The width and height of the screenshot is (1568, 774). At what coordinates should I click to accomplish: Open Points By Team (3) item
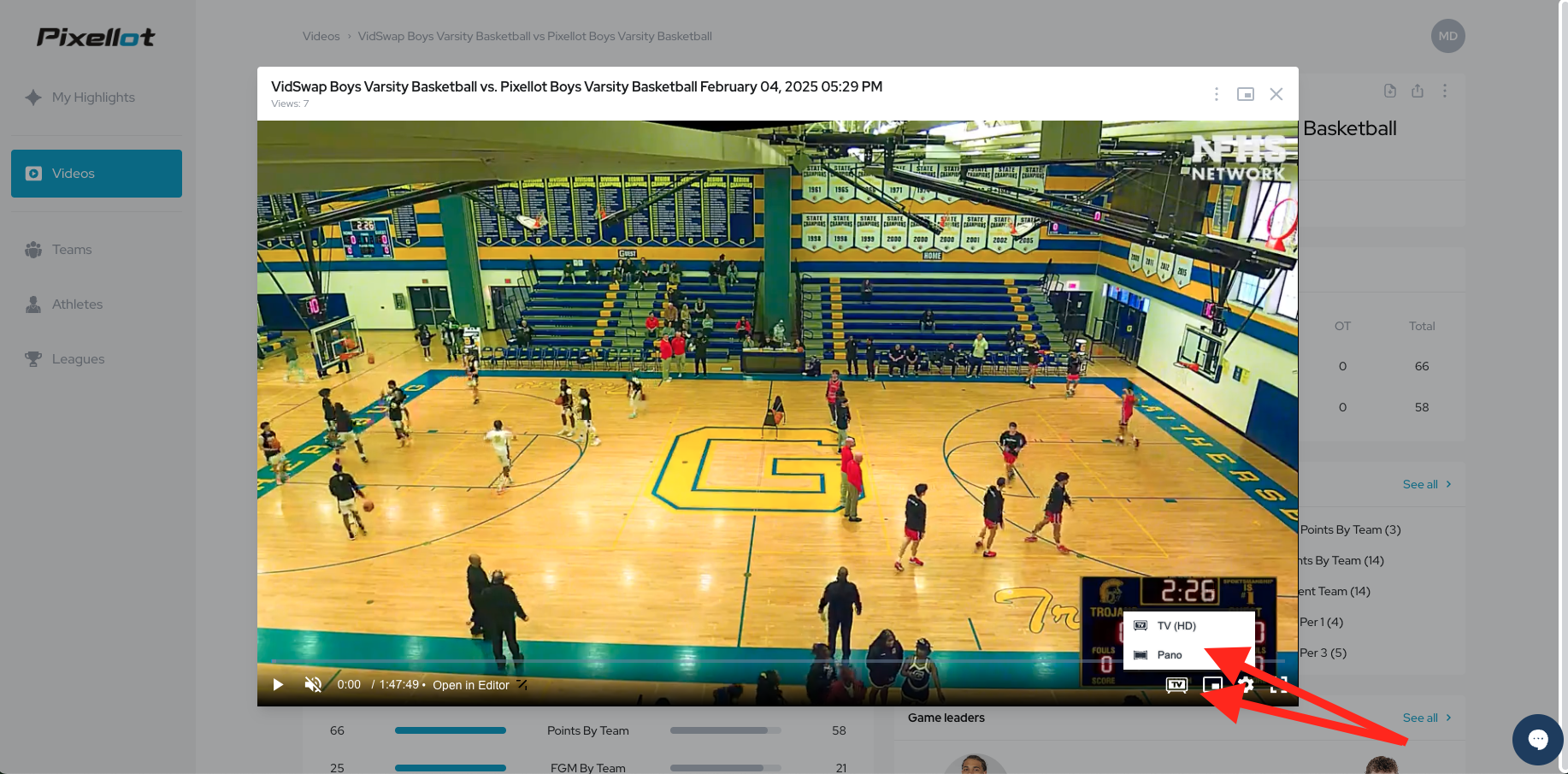pyautogui.click(x=1351, y=529)
